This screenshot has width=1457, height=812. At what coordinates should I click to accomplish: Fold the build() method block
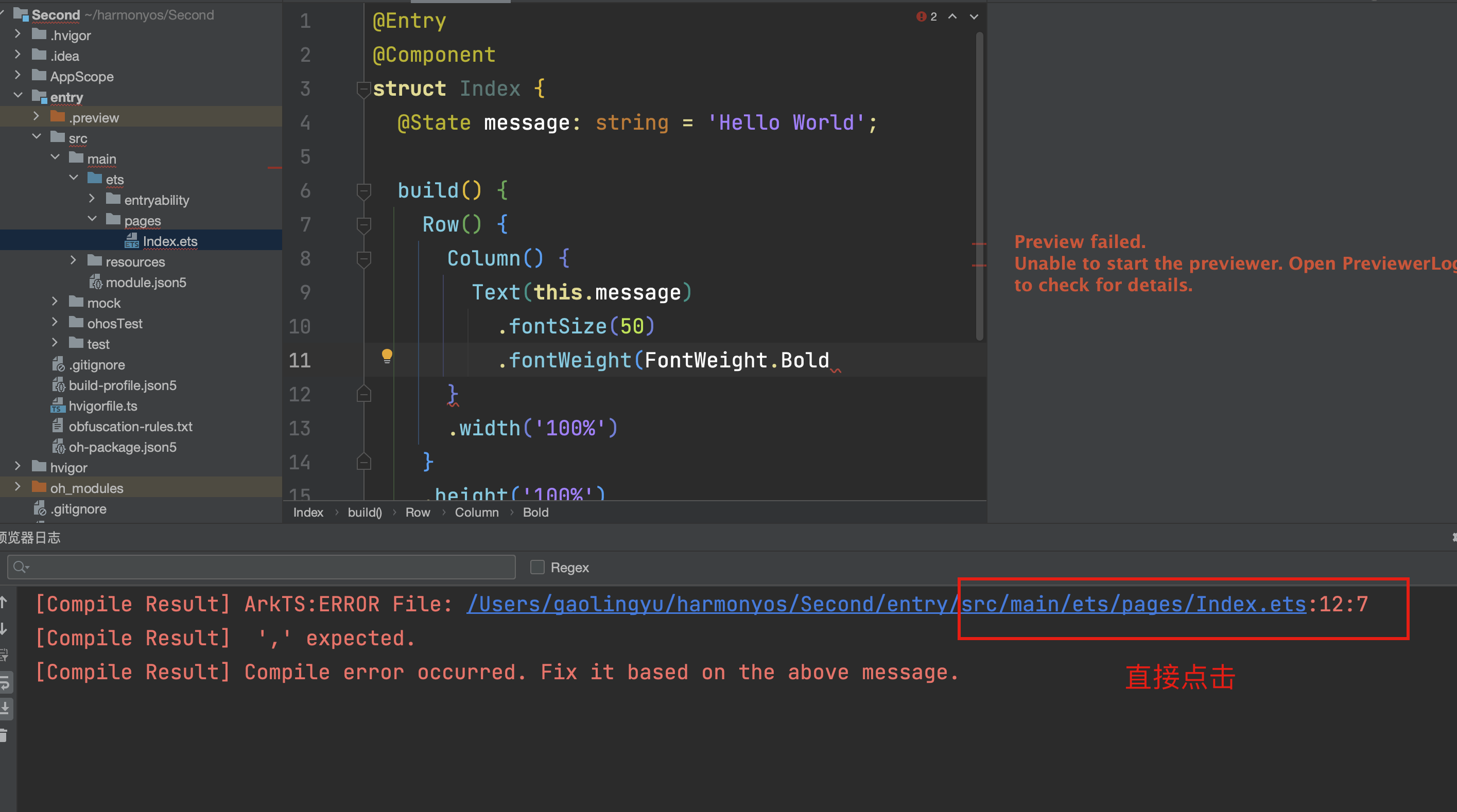[363, 191]
